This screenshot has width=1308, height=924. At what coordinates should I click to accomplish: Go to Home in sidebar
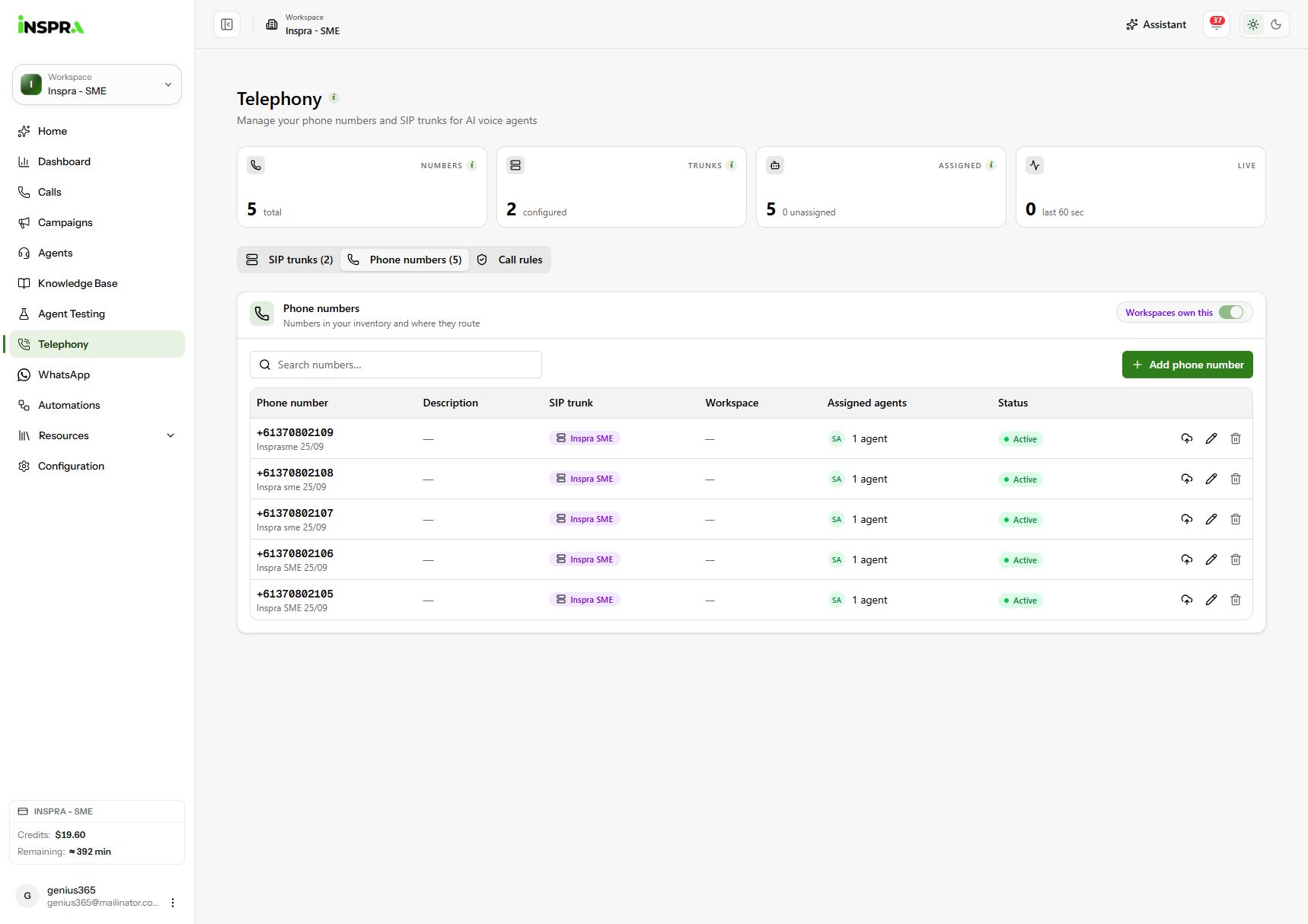pos(97,131)
